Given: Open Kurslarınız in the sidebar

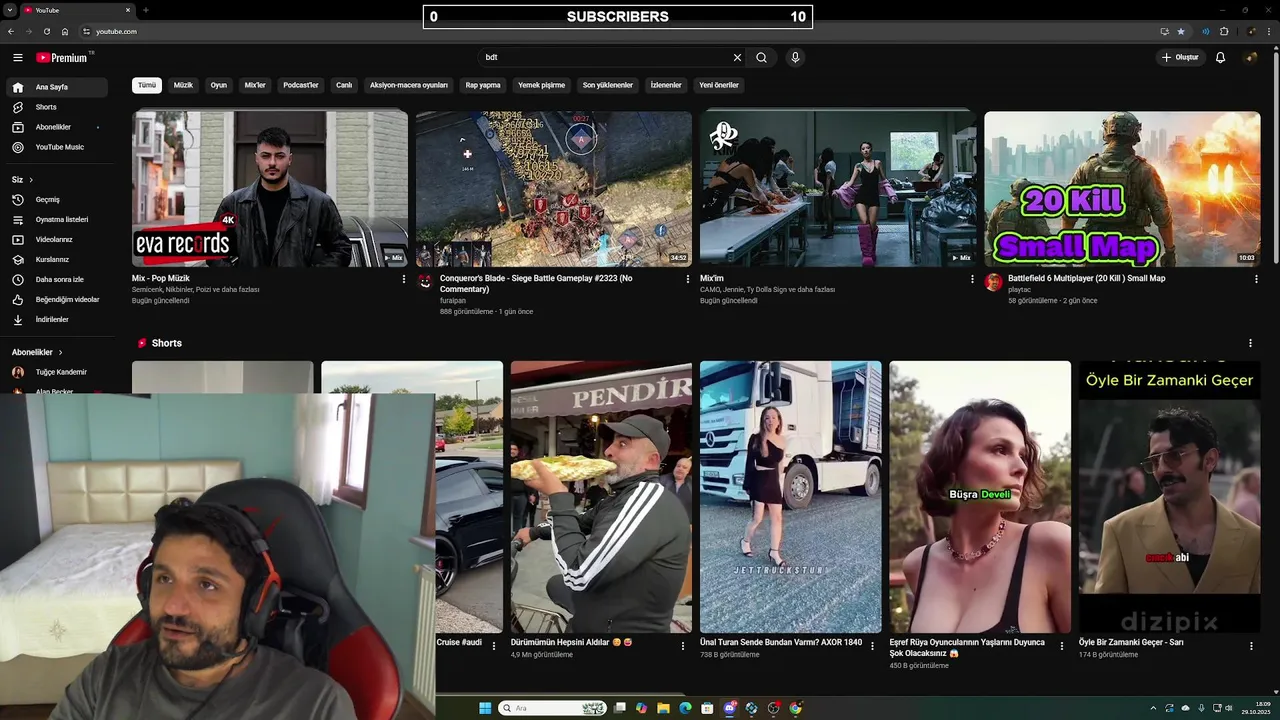Looking at the screenshot, I should pyautogui.click(x=59, y=259).
